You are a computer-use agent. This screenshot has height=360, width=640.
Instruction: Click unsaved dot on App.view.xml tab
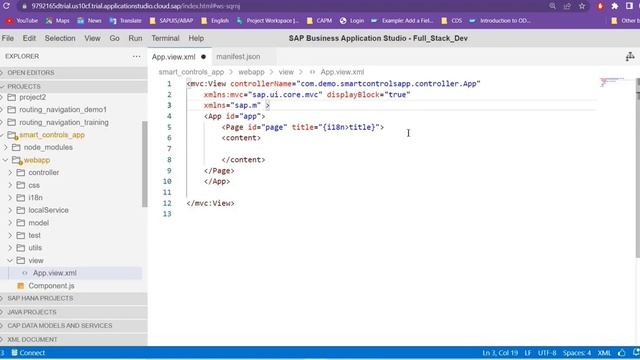(203, 57)
